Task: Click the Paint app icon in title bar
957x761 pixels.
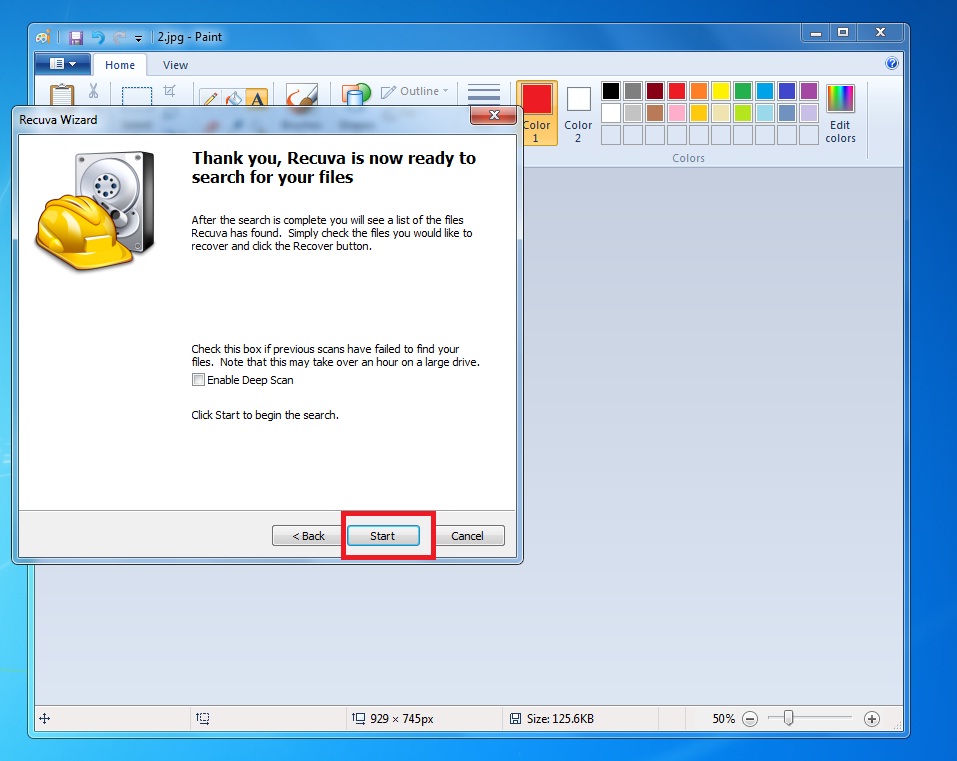Action: tap(43, 37)
